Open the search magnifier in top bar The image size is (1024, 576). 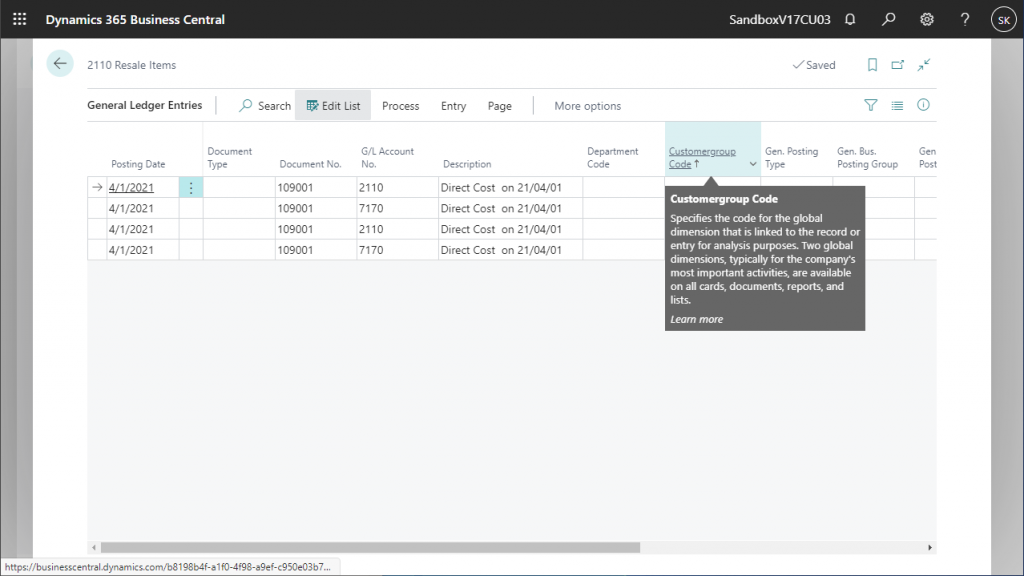(x=888, y=19)
